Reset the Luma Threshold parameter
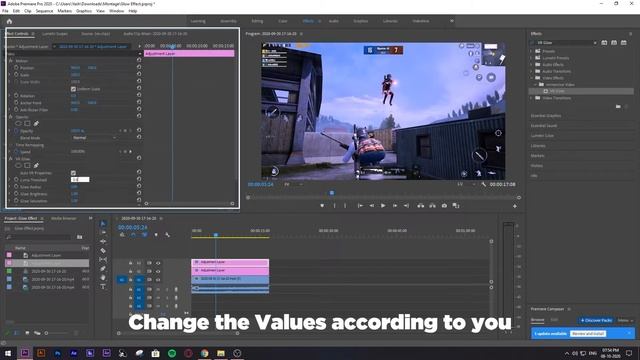Viewport: 640px width, 360px height. tap(139, 179)
